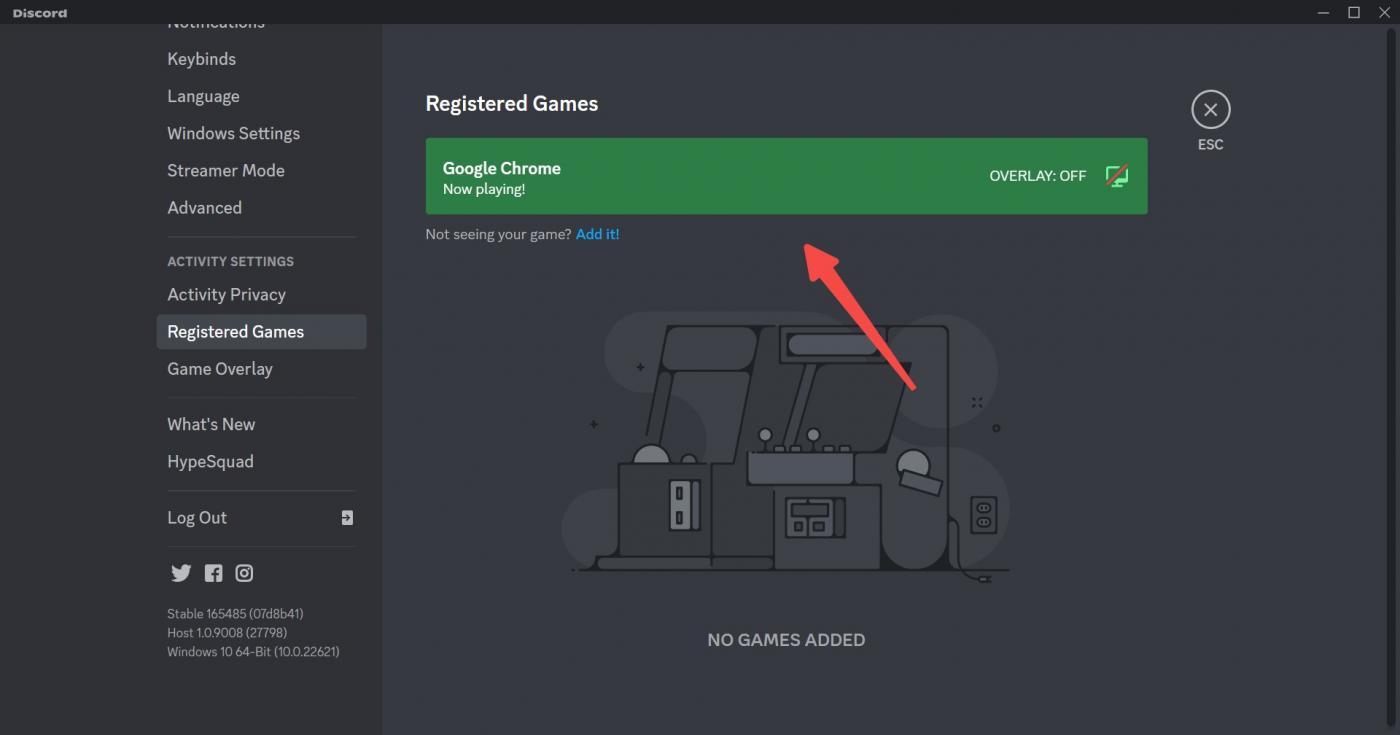Screen dimensions: 1400x735
Task: Switch to Windows Settings
Action: (x=233, y=133)
